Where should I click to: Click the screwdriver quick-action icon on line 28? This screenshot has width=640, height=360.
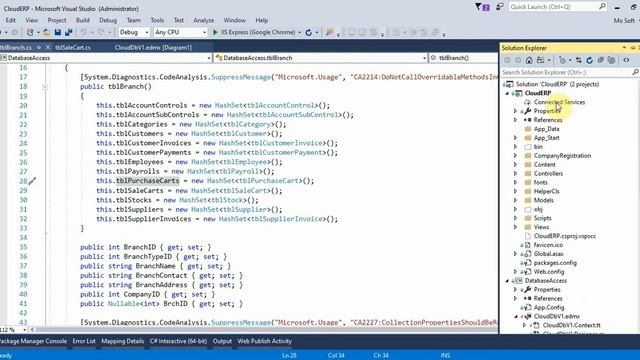pos(32,181)
